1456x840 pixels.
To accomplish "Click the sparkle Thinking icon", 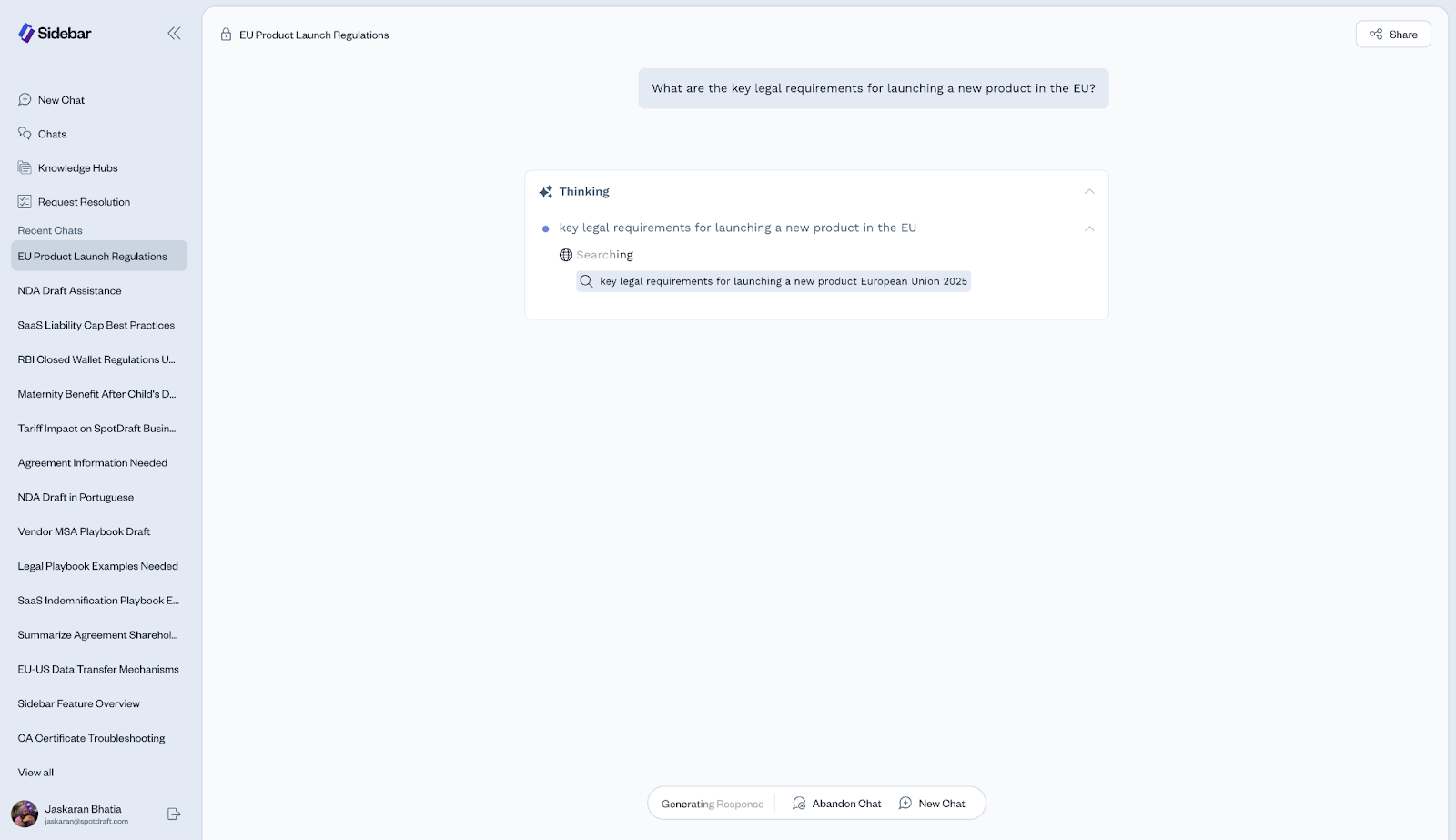I will tap(546, 192).
